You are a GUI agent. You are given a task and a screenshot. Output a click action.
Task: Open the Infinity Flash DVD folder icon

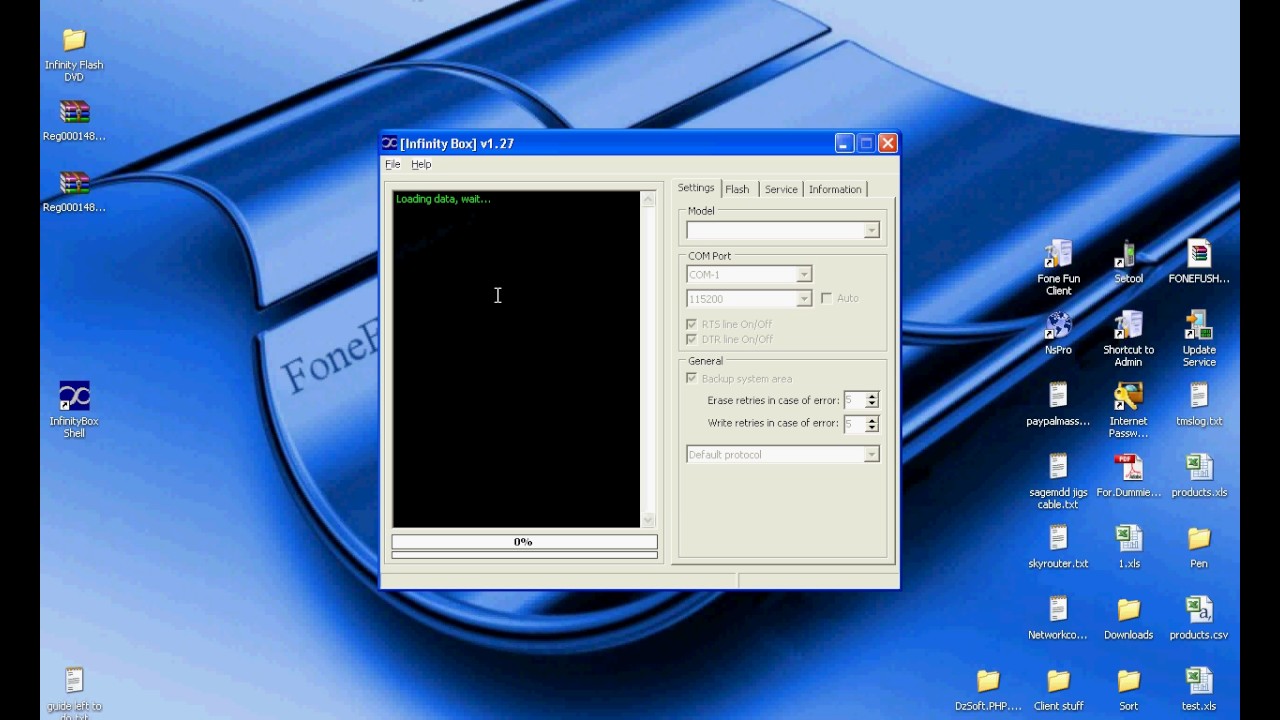[74, 40]
